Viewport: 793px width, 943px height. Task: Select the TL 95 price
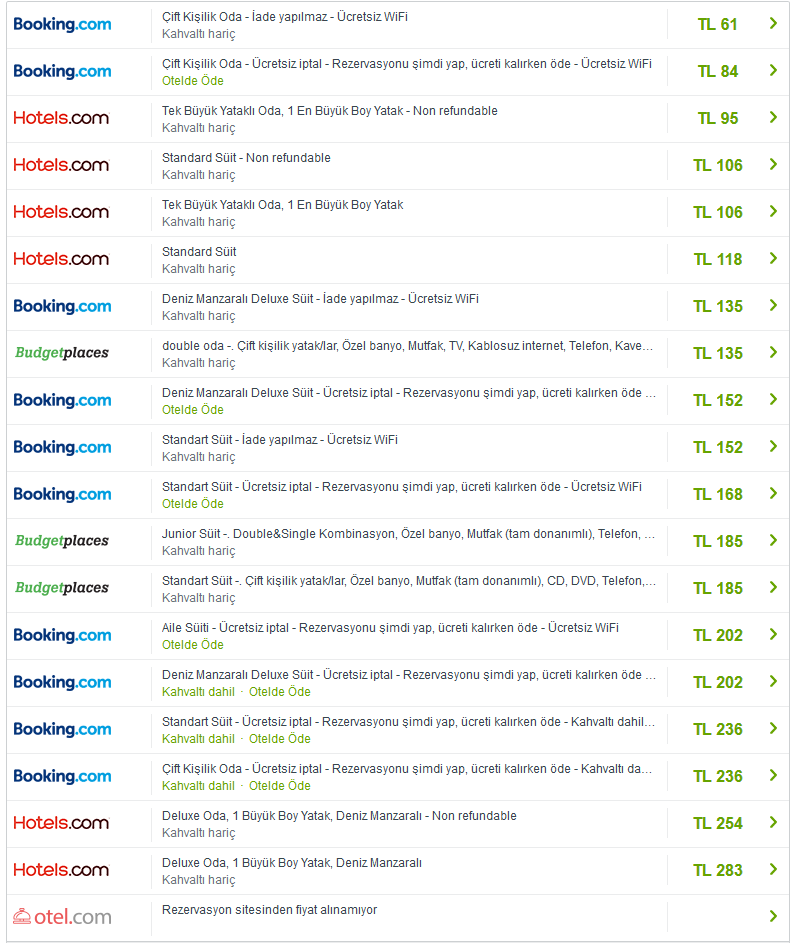tap(717, 118)
